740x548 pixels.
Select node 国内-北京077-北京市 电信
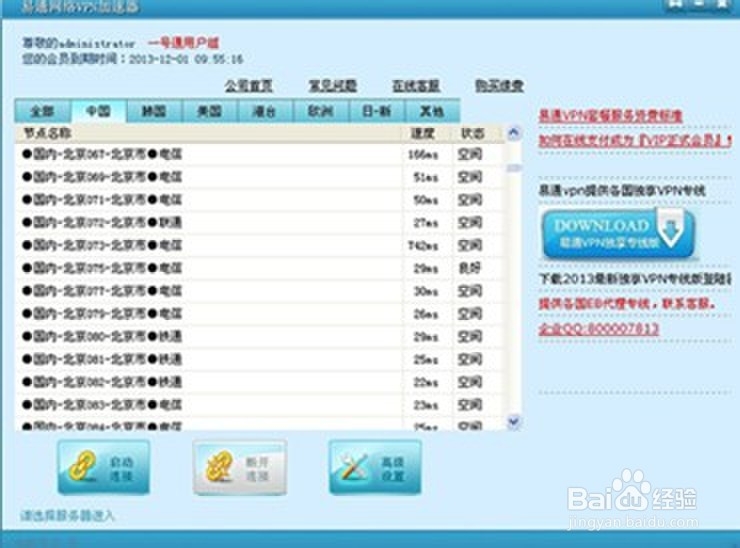coord(261,291)
